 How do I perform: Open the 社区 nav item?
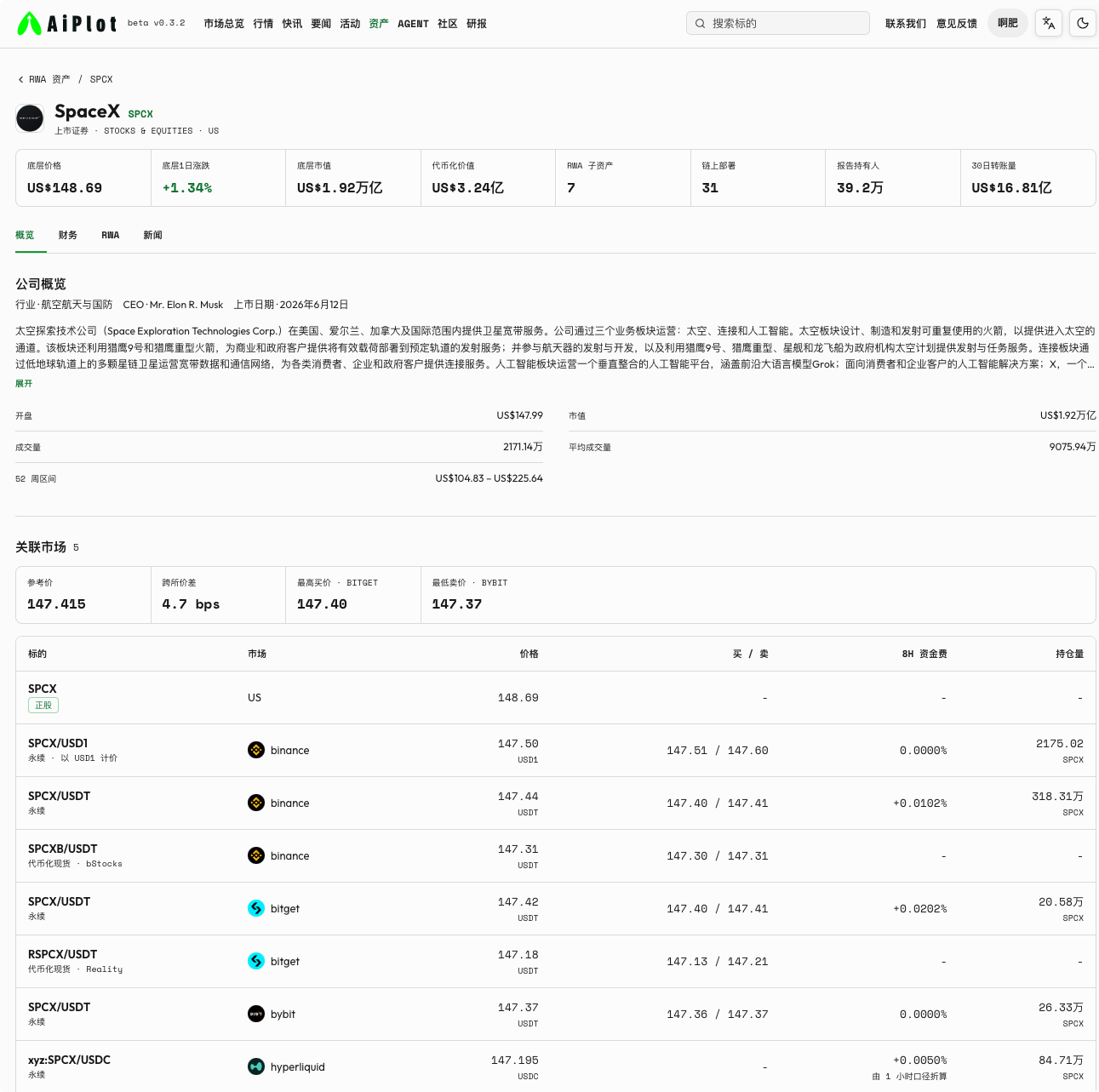pos(448,24)
